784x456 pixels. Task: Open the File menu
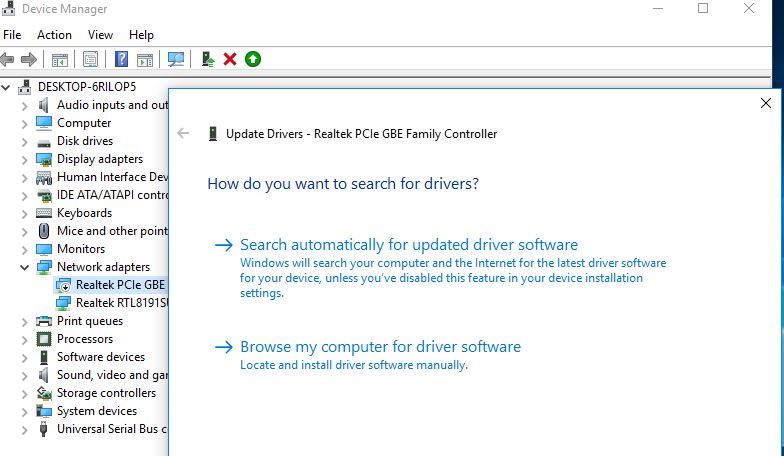point(12,34)
